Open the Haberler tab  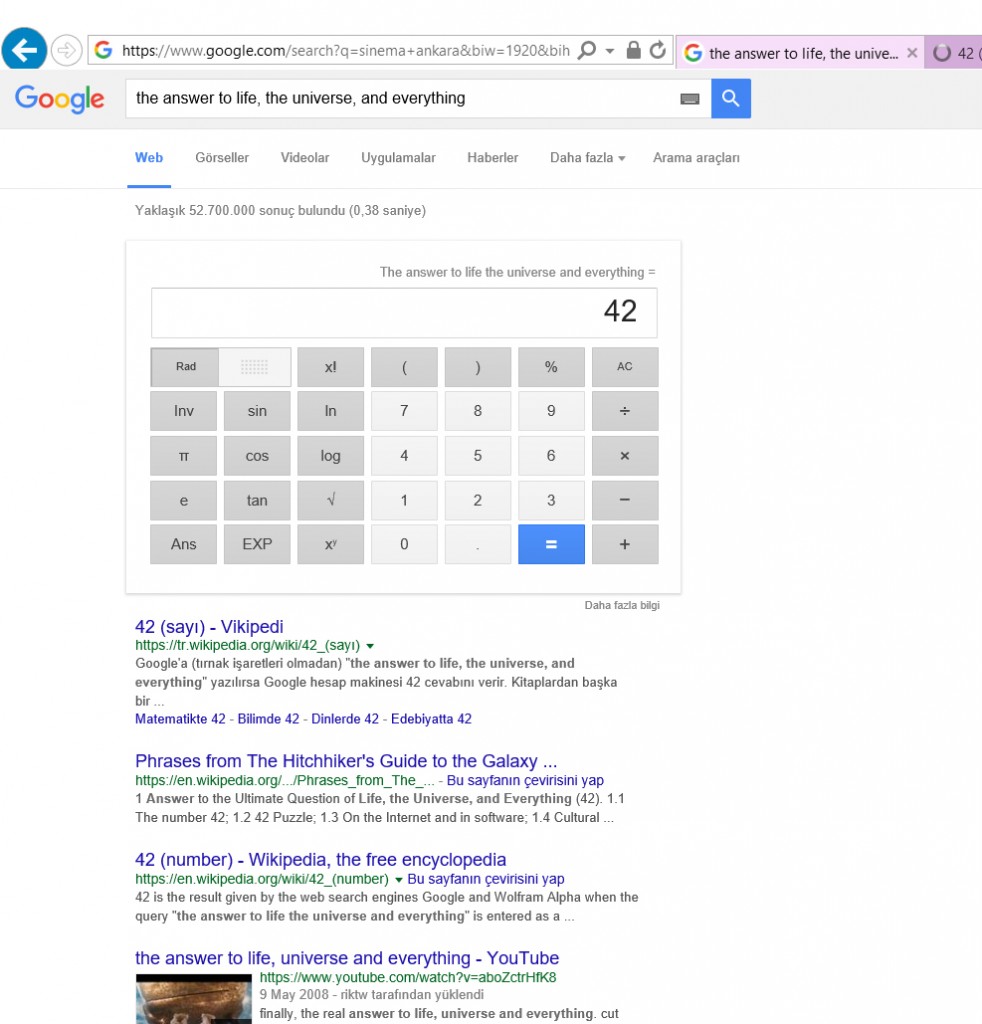(x=492, y=157)
